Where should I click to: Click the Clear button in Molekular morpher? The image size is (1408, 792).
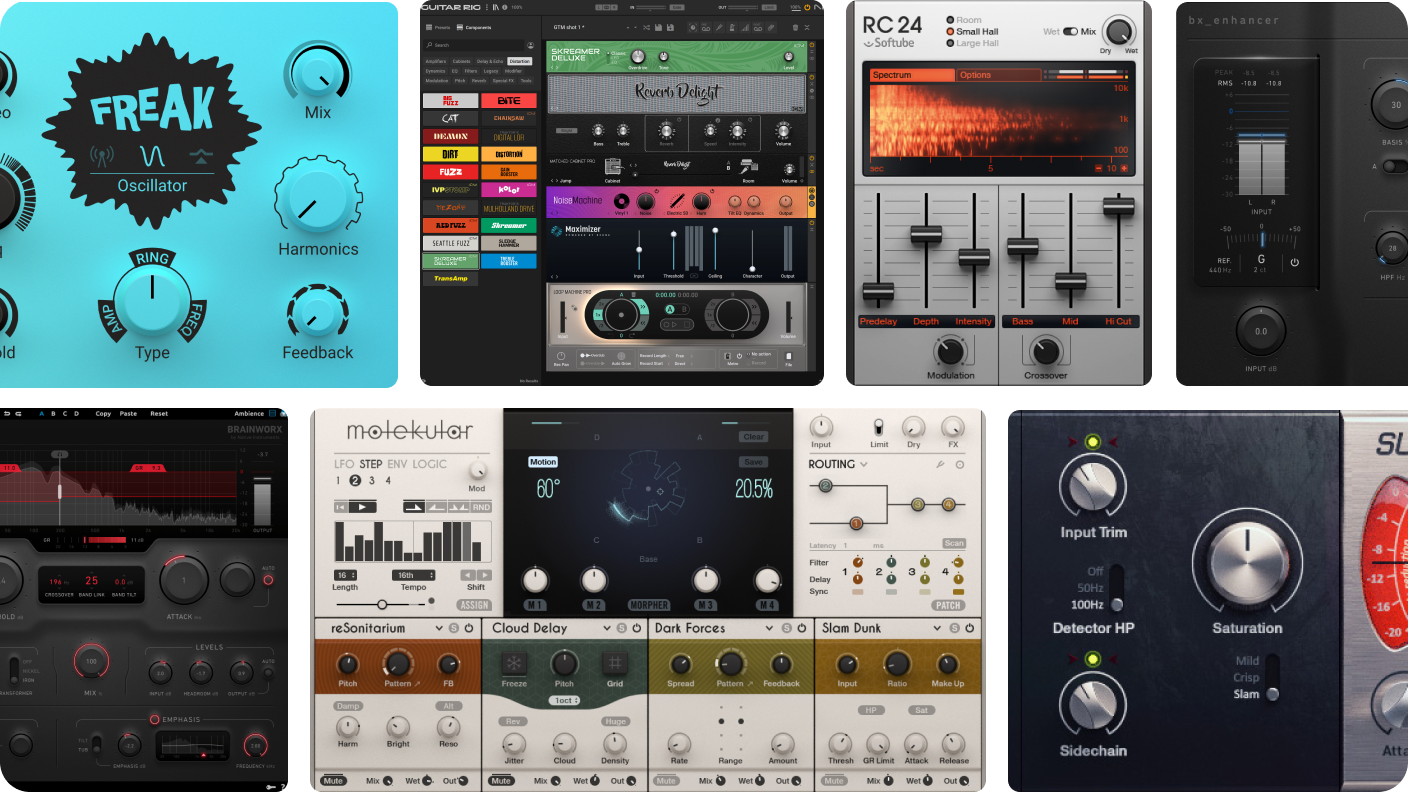pyautogui.click(x=754, y=437)
